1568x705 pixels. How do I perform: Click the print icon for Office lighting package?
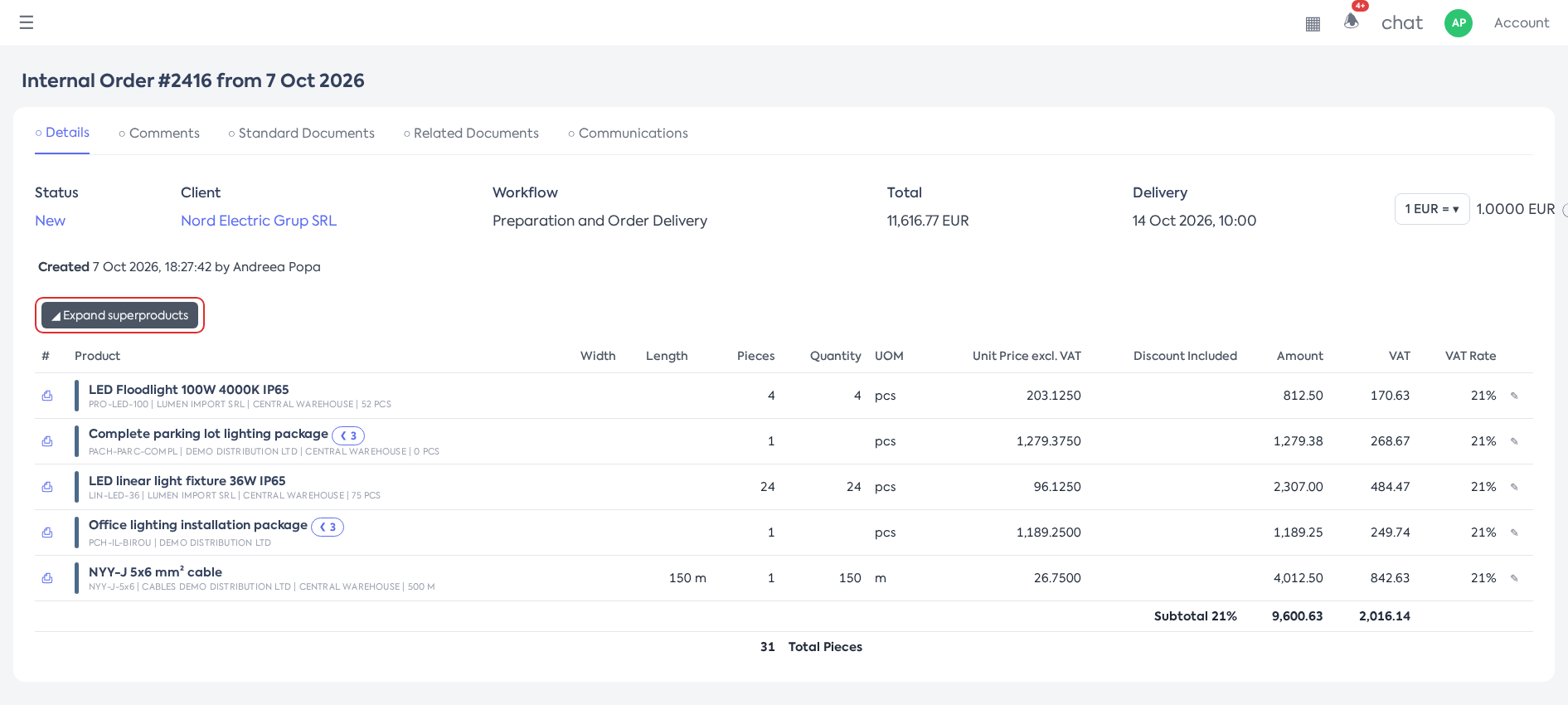[47, 532]
